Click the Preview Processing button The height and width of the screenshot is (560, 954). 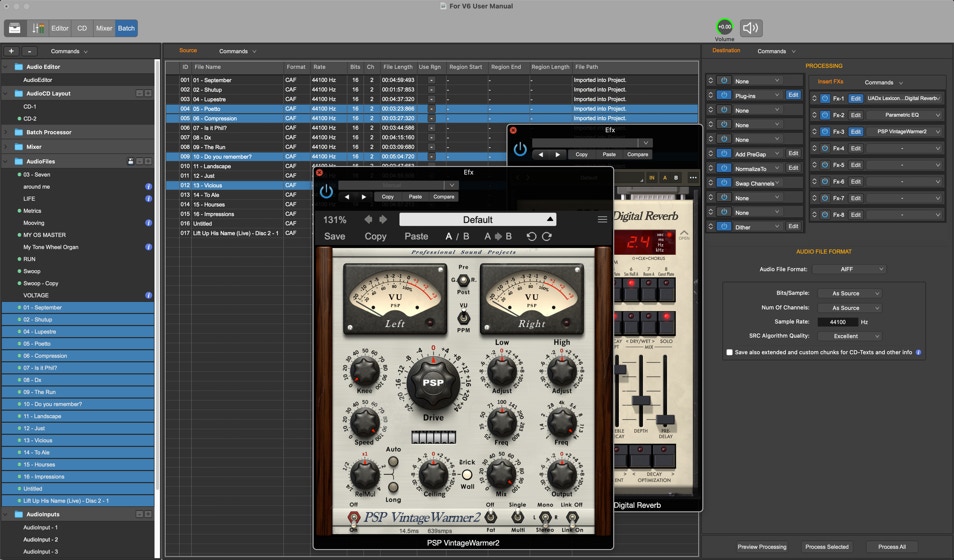tap(761, 547)
